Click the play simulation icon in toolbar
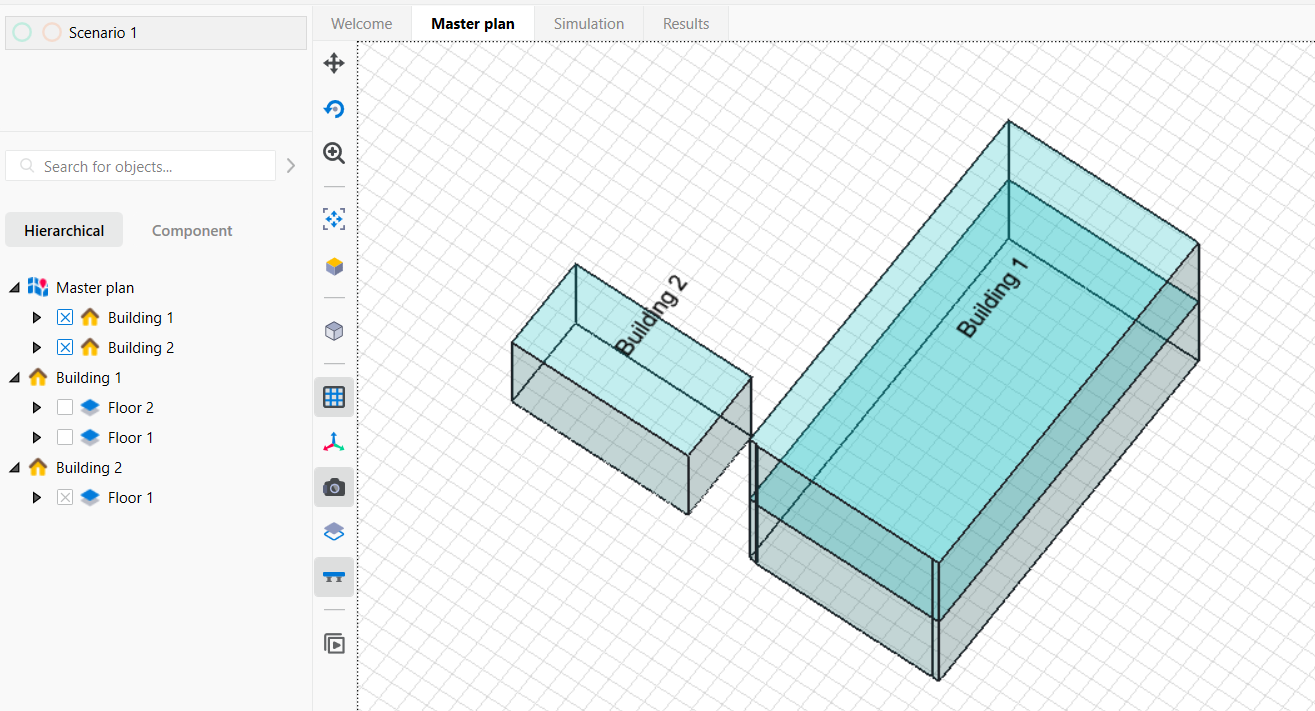1315x711 pixels. (x=334, y=643)
